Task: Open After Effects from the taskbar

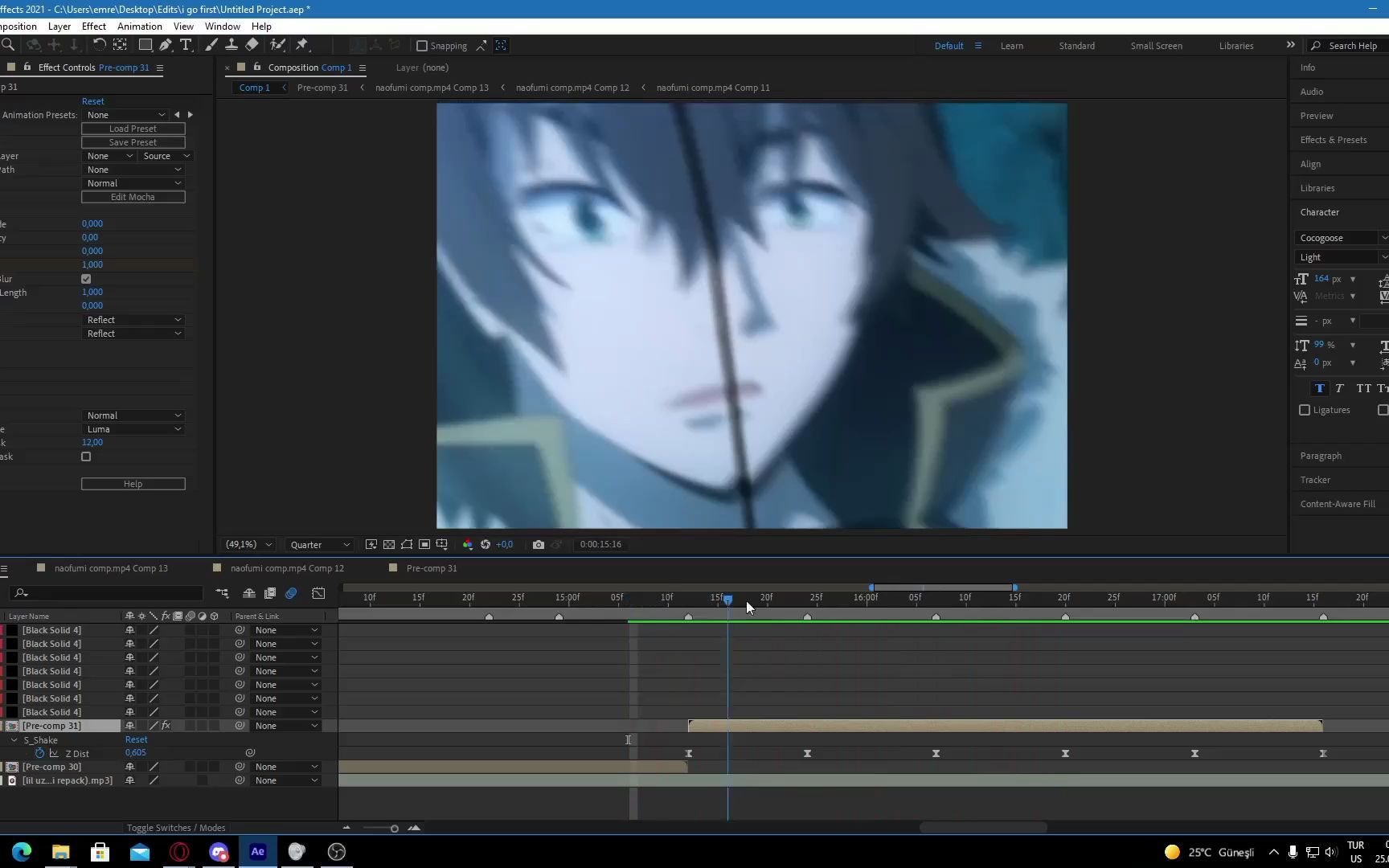Action: pyautogui.click(x=257, y=851)
